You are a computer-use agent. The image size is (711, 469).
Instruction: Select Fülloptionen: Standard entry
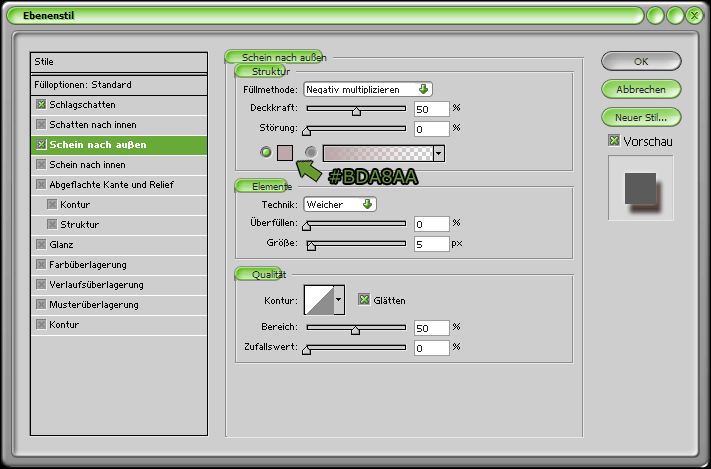(x=119, y=85)
